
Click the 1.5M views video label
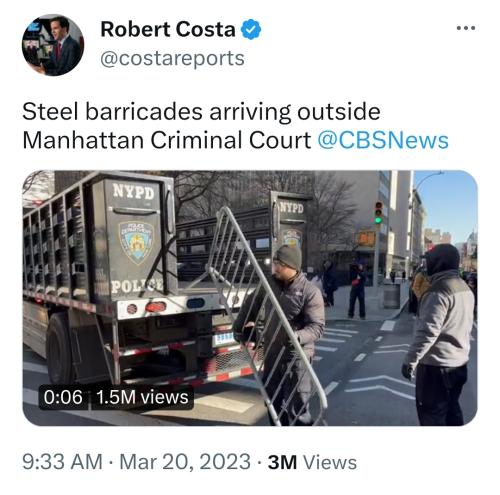142,397
